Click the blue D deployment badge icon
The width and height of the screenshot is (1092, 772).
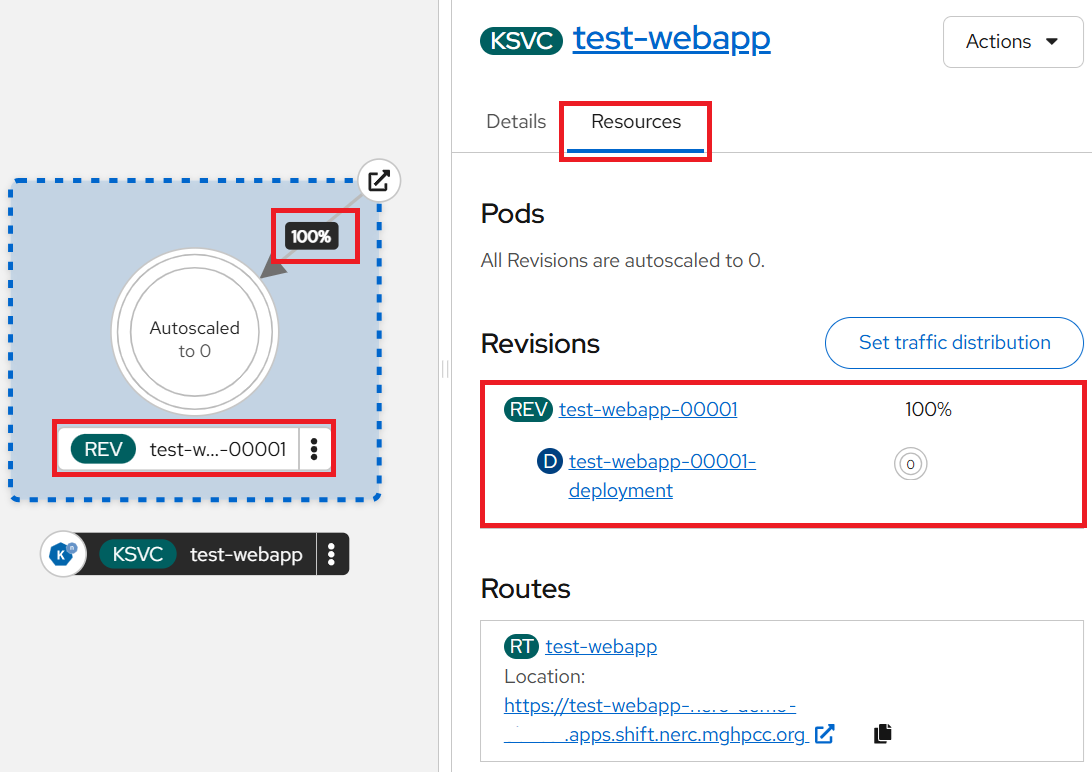tap(549, 461)
